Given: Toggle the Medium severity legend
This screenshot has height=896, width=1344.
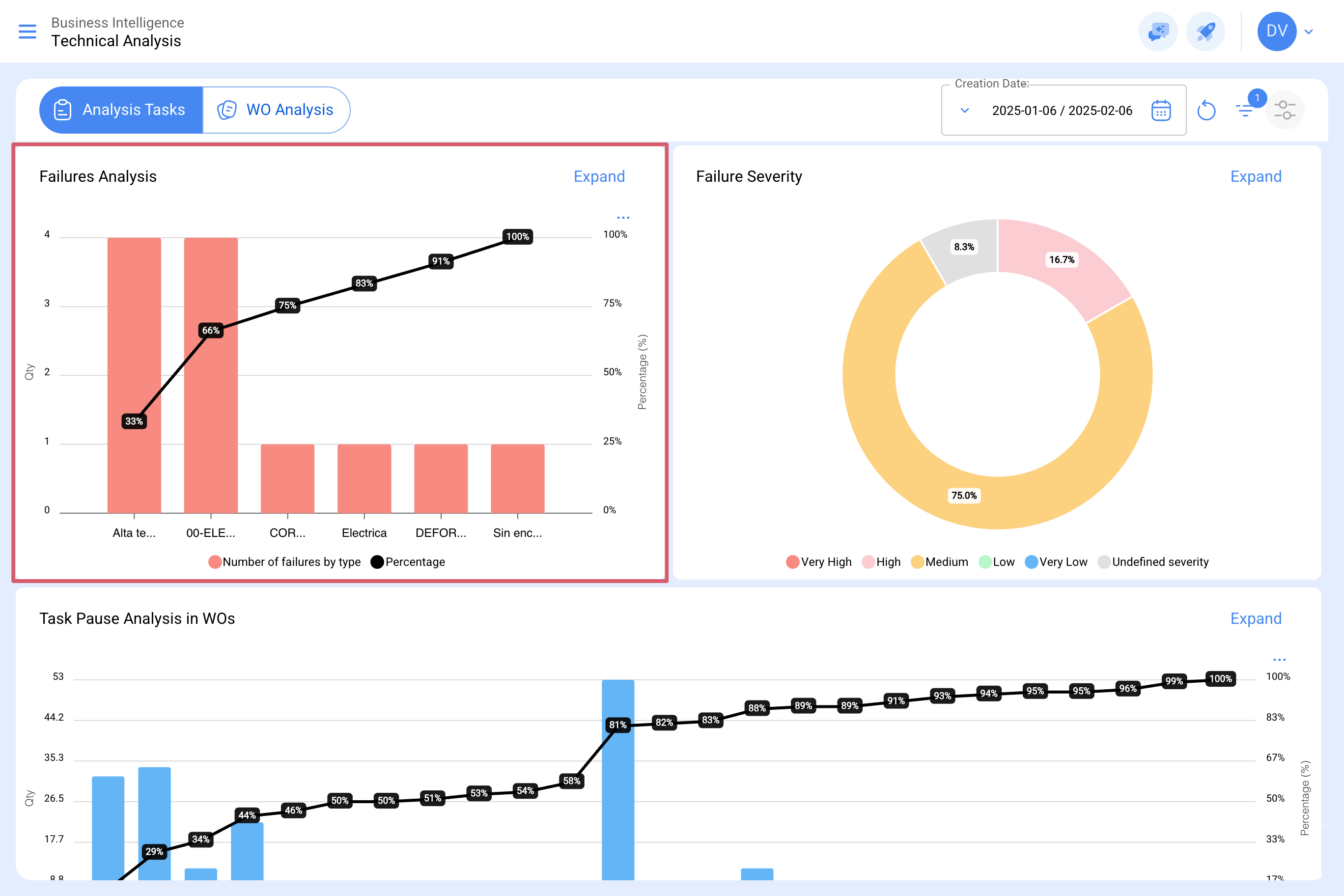Looking at the screenshot, I should [x=939, y=561].
